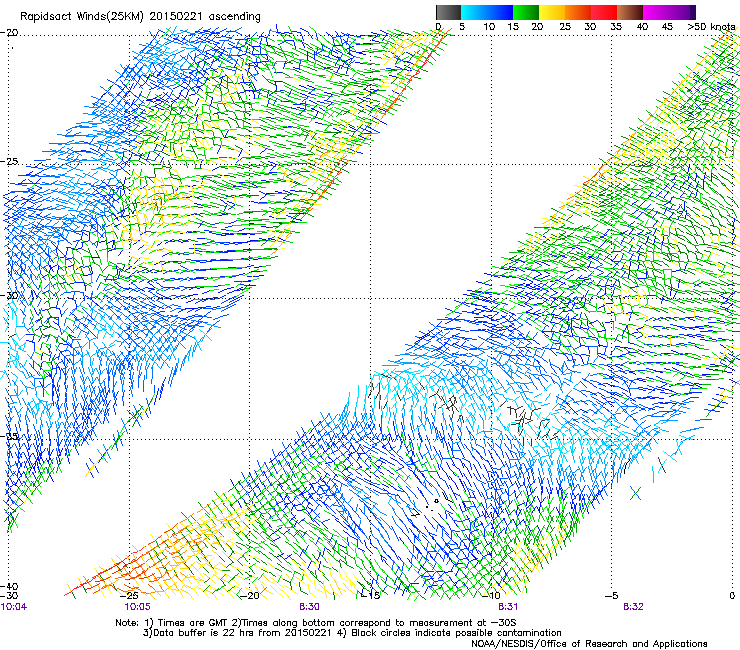The height and width of the screenshot is (650, 740).
Task: Click the '10:04' time label at bottom
Action: click(x=14, y=607)
